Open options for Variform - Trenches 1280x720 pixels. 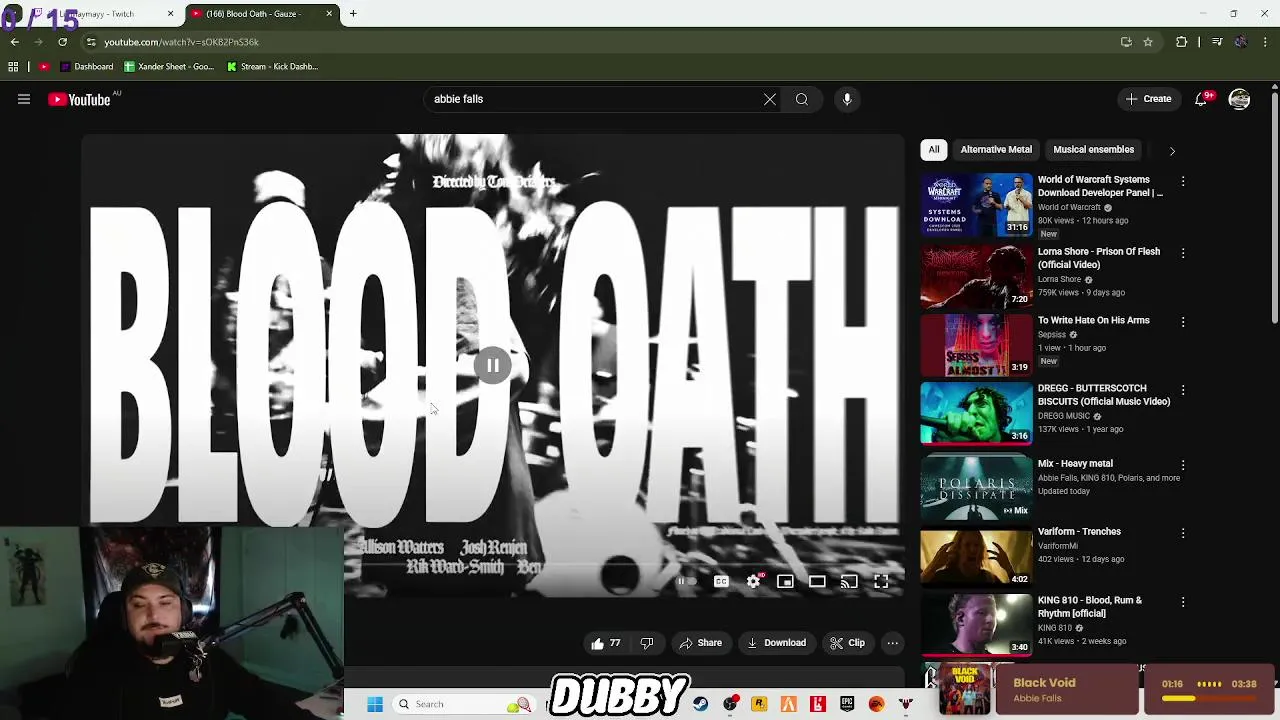tap(1183, 534)
